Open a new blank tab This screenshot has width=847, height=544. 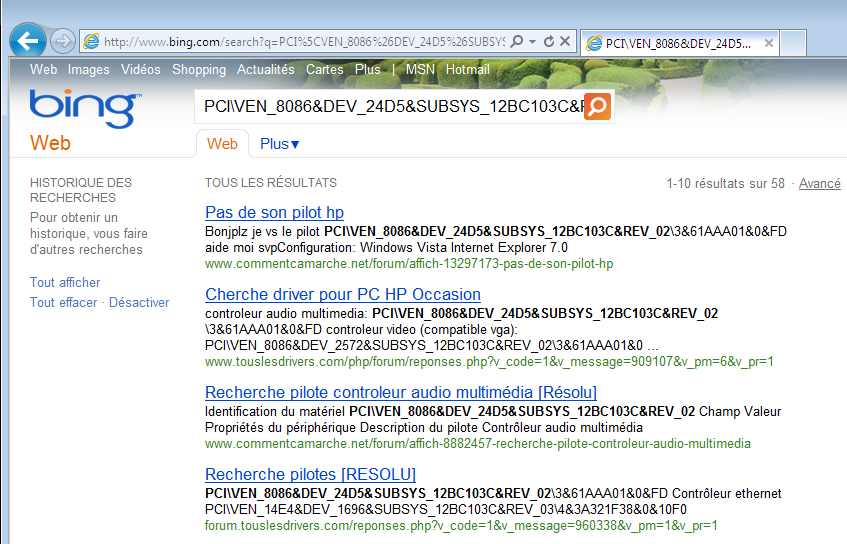point(793,43)
